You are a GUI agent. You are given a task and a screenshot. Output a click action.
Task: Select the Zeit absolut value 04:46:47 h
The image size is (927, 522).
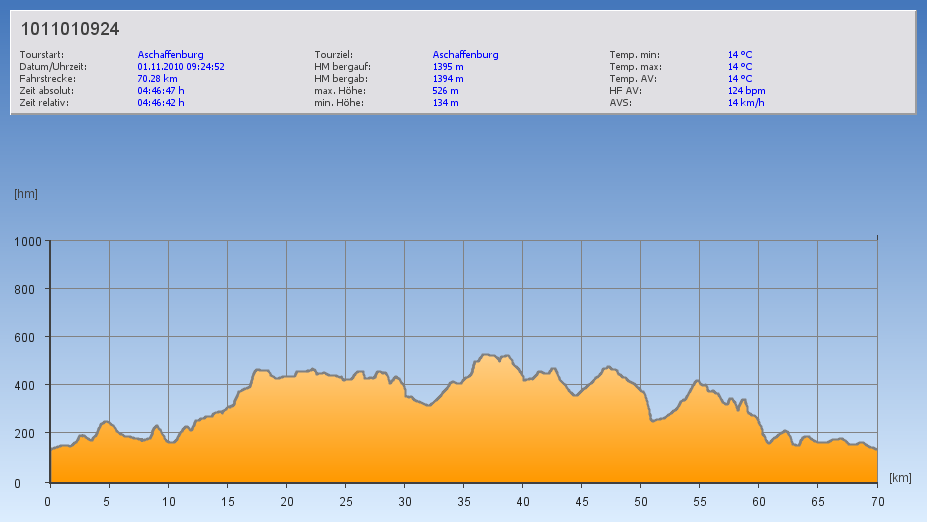coord(160,91)
